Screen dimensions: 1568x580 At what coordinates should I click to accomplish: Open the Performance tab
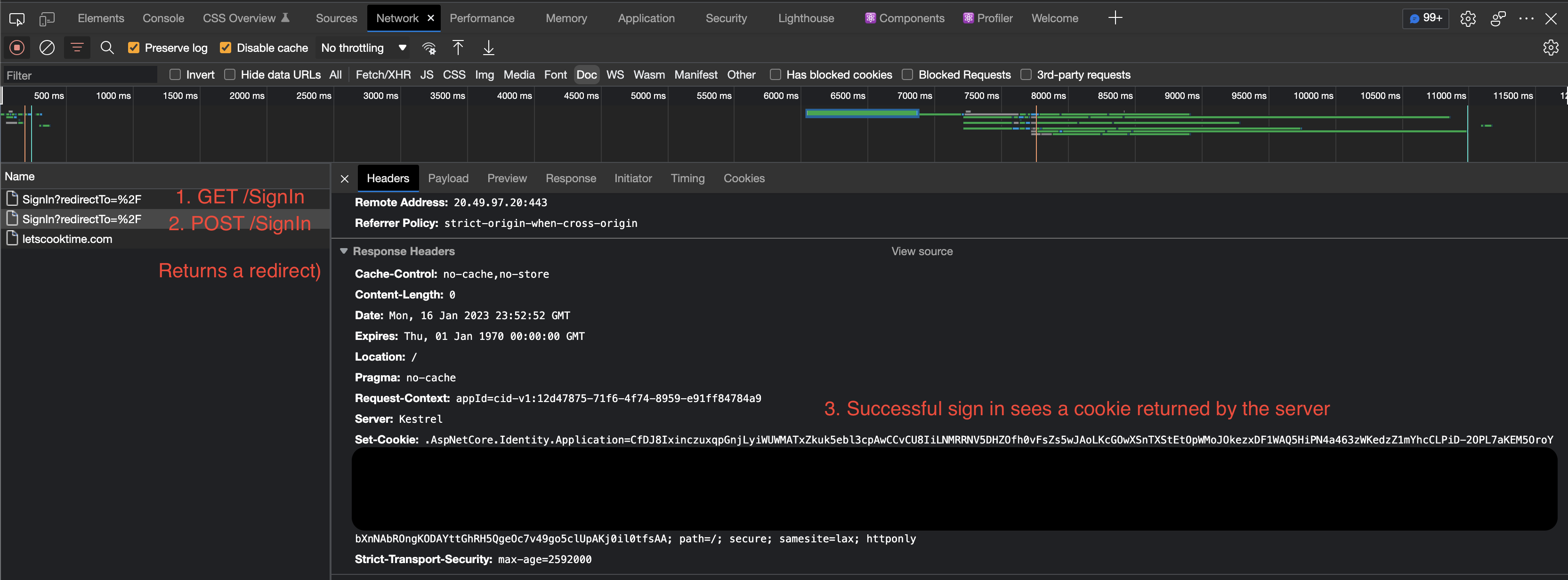[x=482, y=18]
